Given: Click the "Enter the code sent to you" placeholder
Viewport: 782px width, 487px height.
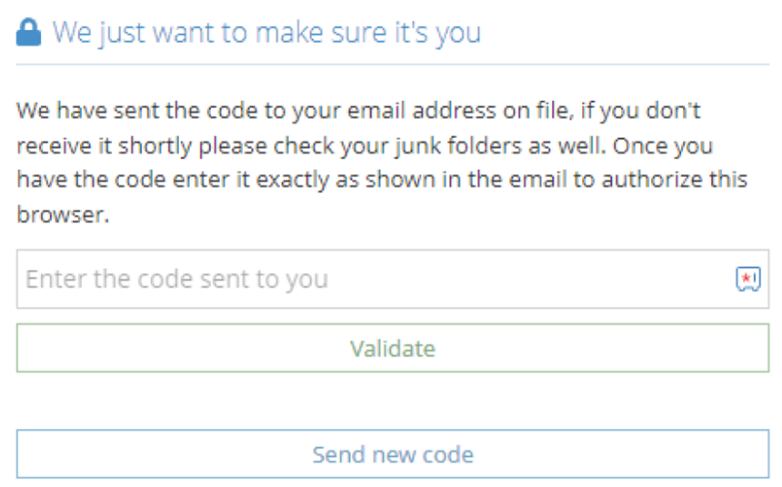Looking at the screenshot, I should point(177,279).
